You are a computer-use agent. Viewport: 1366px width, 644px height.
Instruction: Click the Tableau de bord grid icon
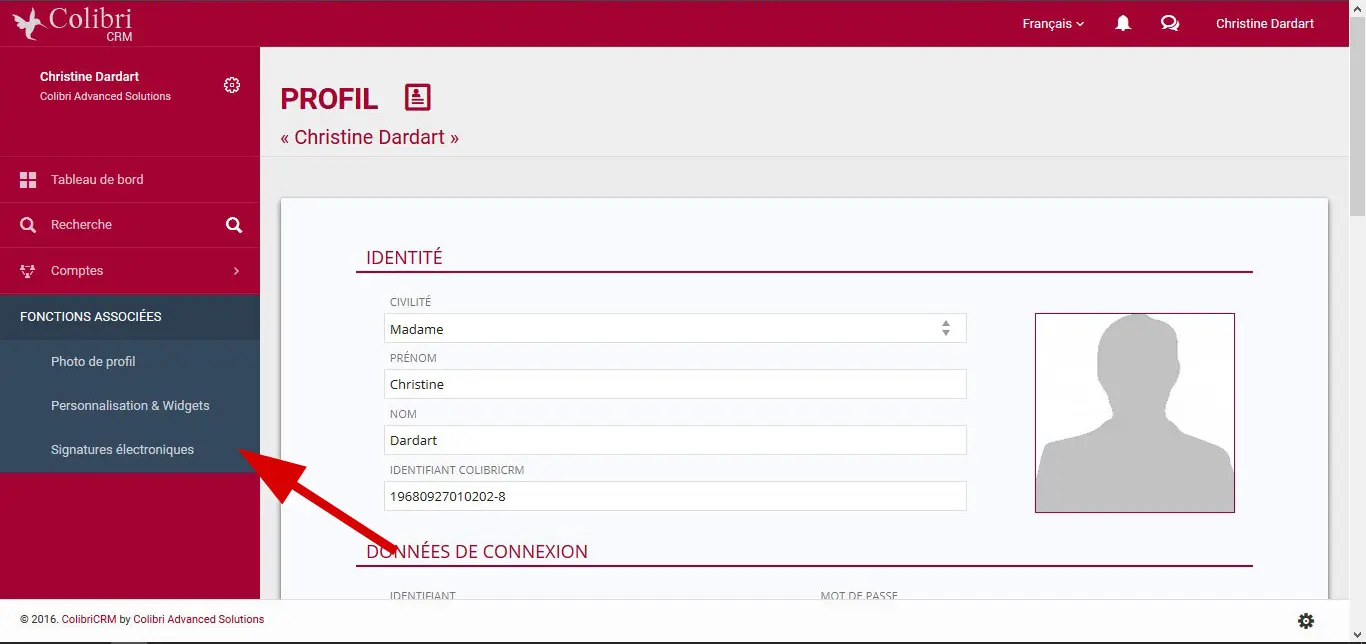[x=28, y=180]
